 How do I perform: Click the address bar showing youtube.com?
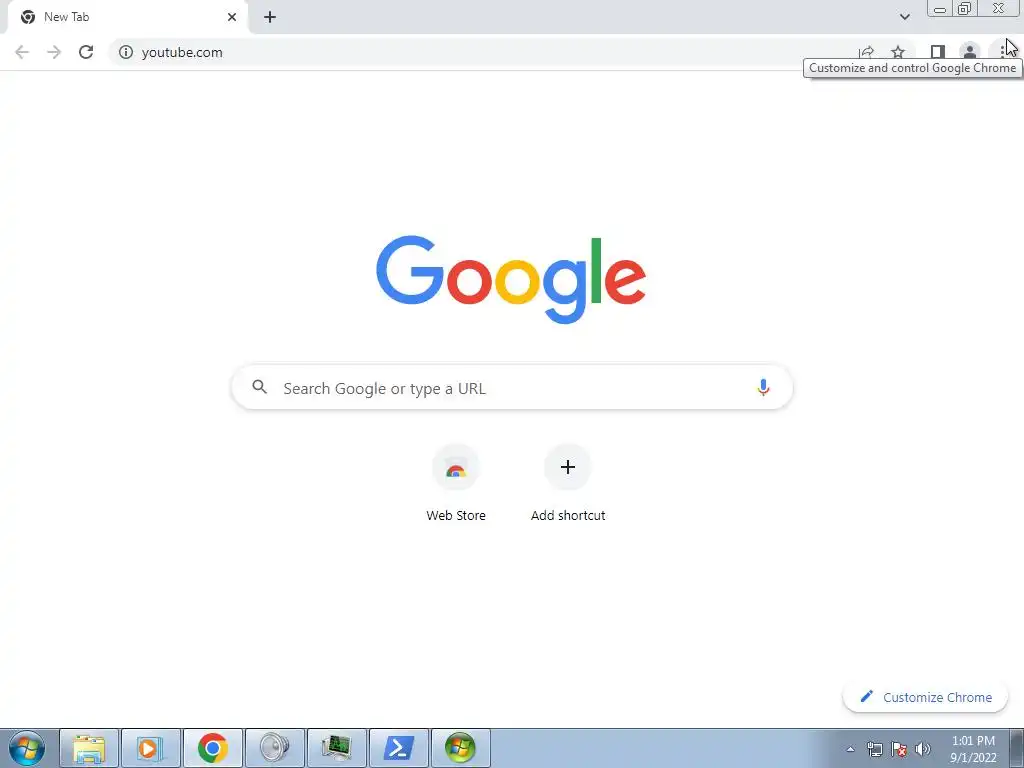[x=483, y=52]
